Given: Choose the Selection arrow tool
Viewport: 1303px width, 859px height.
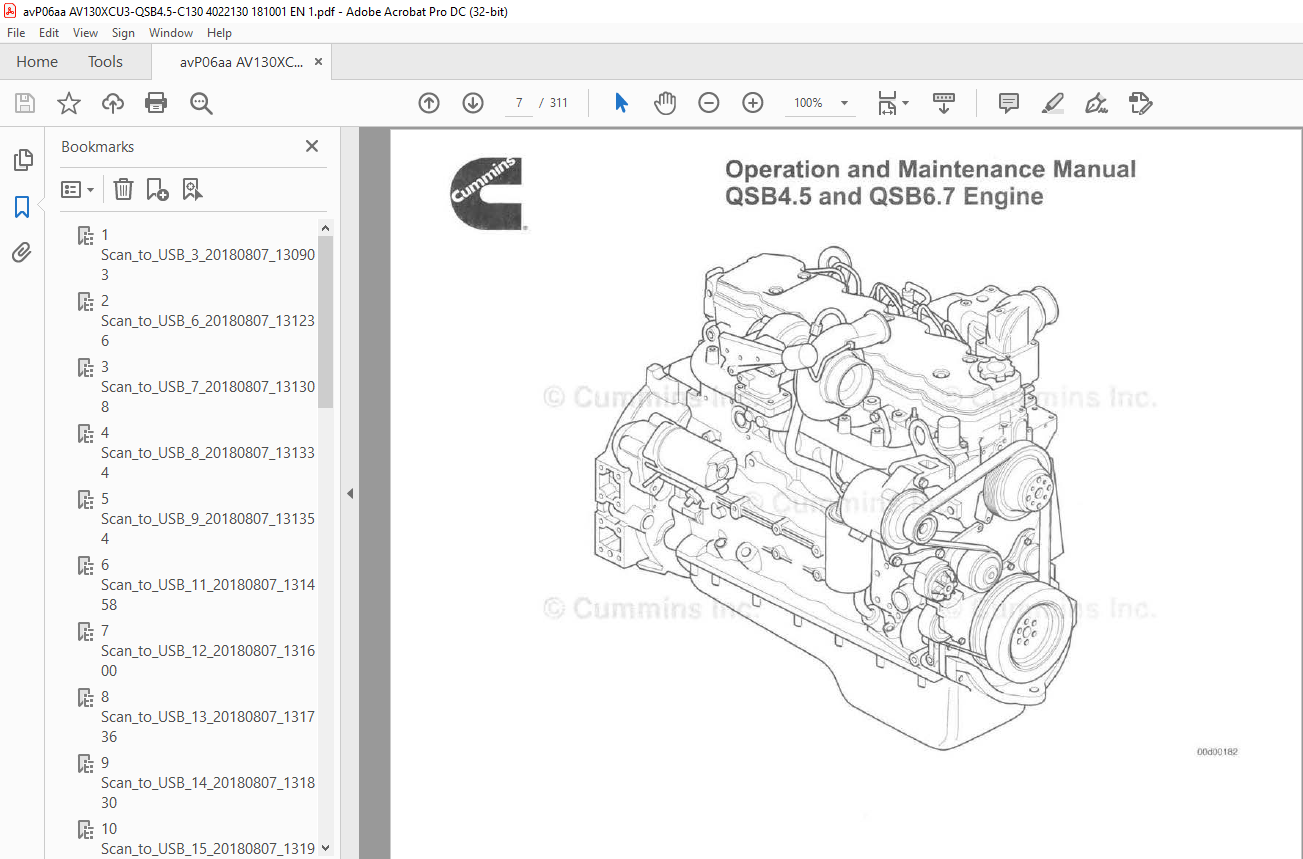Looking at the screenshot, I should (621, 103).
